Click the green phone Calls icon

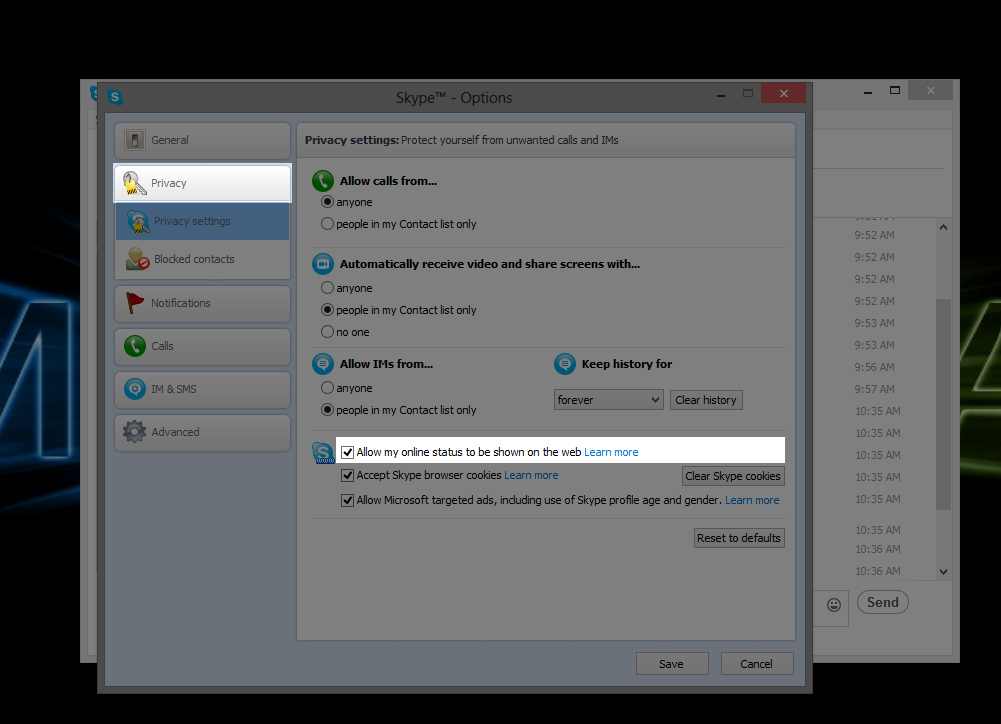click(135, 346)
